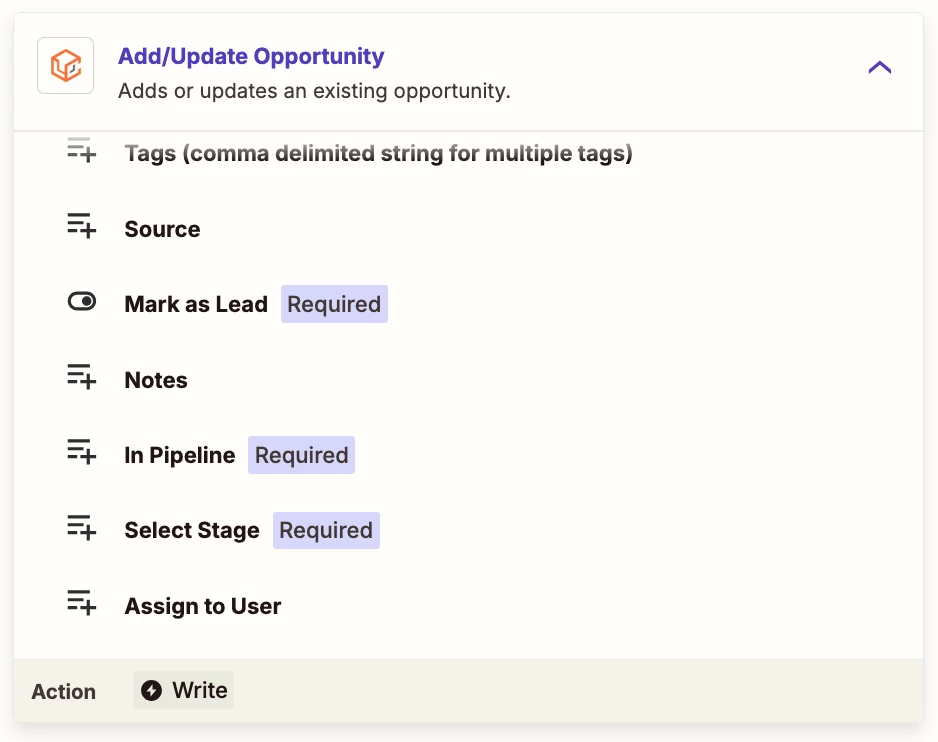Click the toggle icon beside Mark as Lead

[x=81, y=301]
